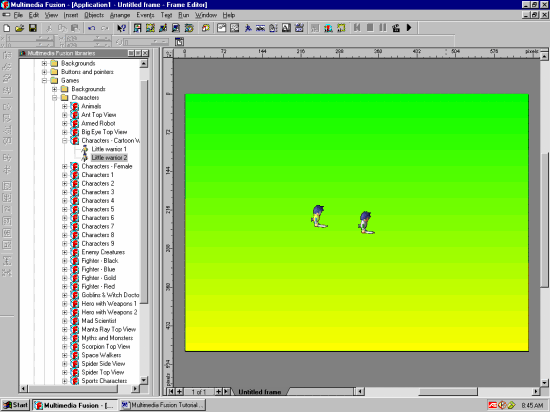The width and height of the screenshot is (551, 413).
Task: Expand the Enemy Creatures library
Action: [65, 252]
